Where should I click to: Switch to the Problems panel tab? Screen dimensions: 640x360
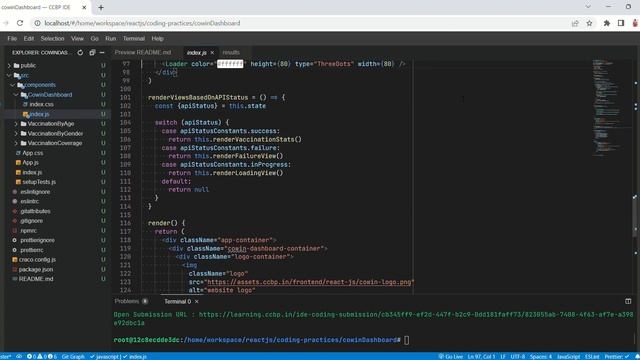127,301
